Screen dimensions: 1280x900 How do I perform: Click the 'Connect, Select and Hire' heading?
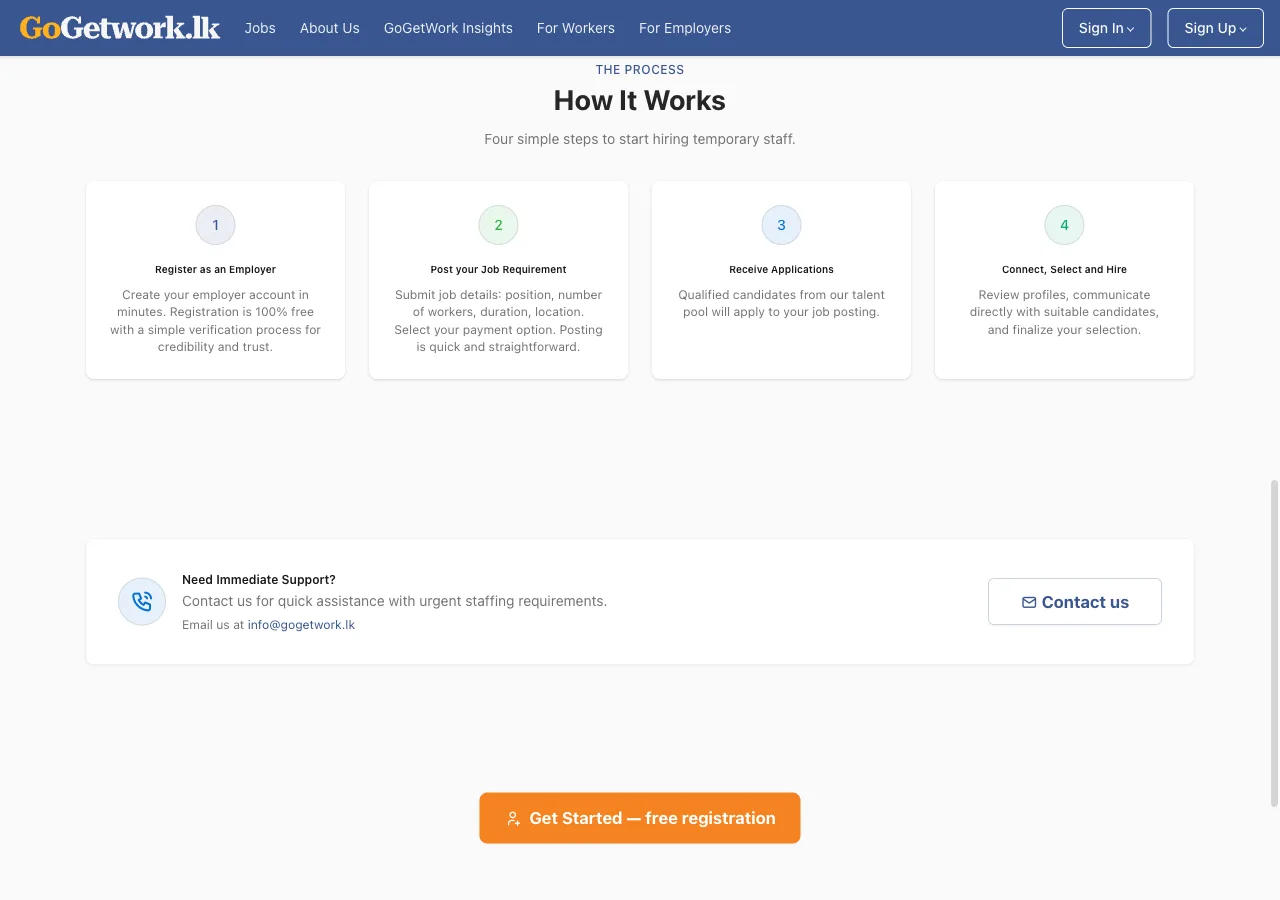point(1064,269)
